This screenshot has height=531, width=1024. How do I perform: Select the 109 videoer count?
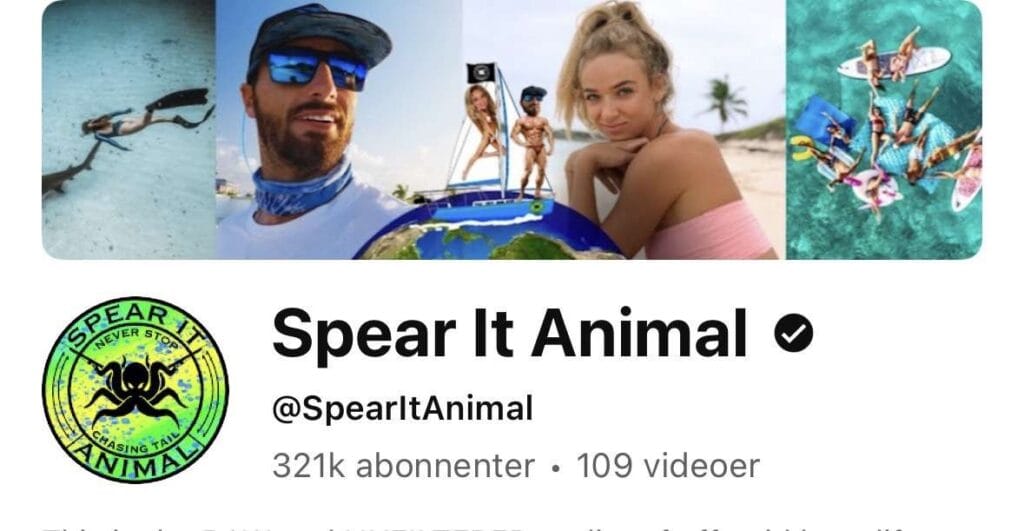click(x=667, y=466)
